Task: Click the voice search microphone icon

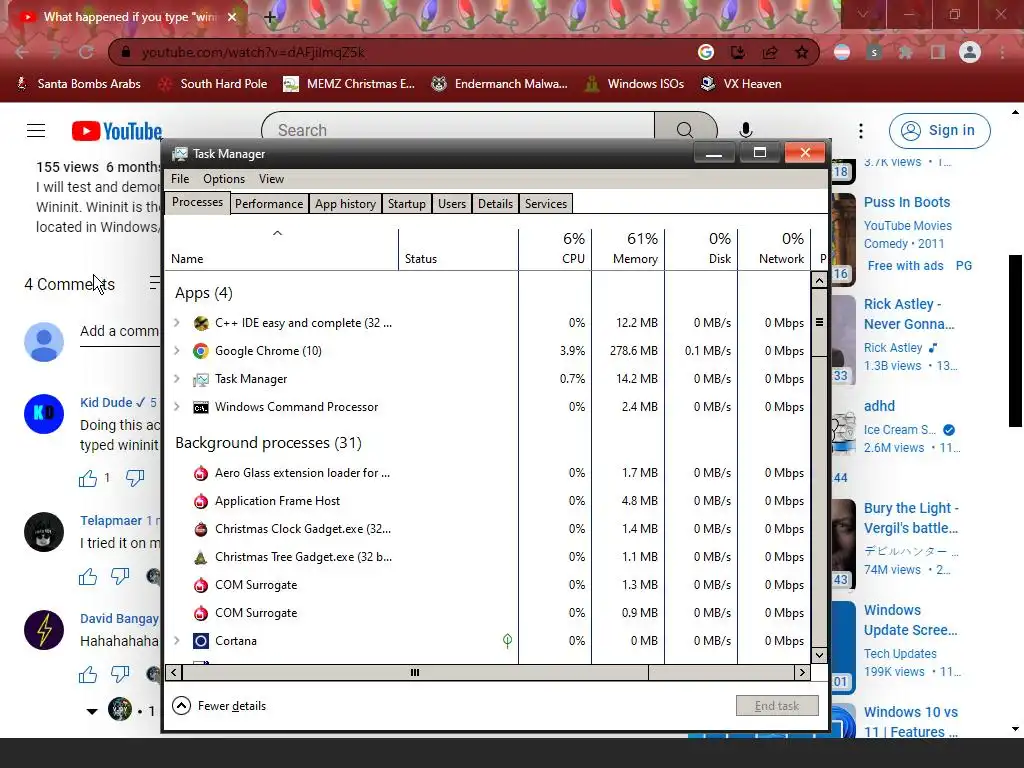Action: coord(745,131)
